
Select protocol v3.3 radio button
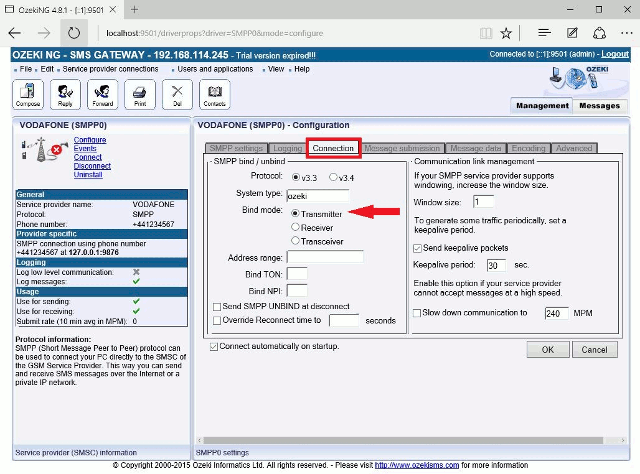(x=296, y=177)
